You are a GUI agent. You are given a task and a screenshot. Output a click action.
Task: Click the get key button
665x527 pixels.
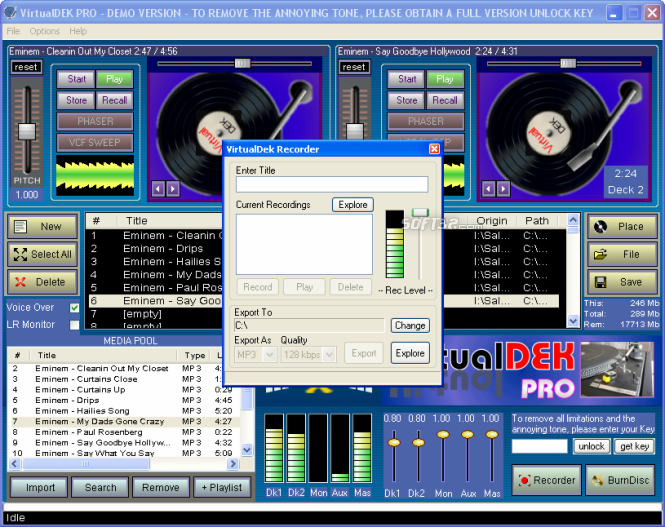coord(634,446)
